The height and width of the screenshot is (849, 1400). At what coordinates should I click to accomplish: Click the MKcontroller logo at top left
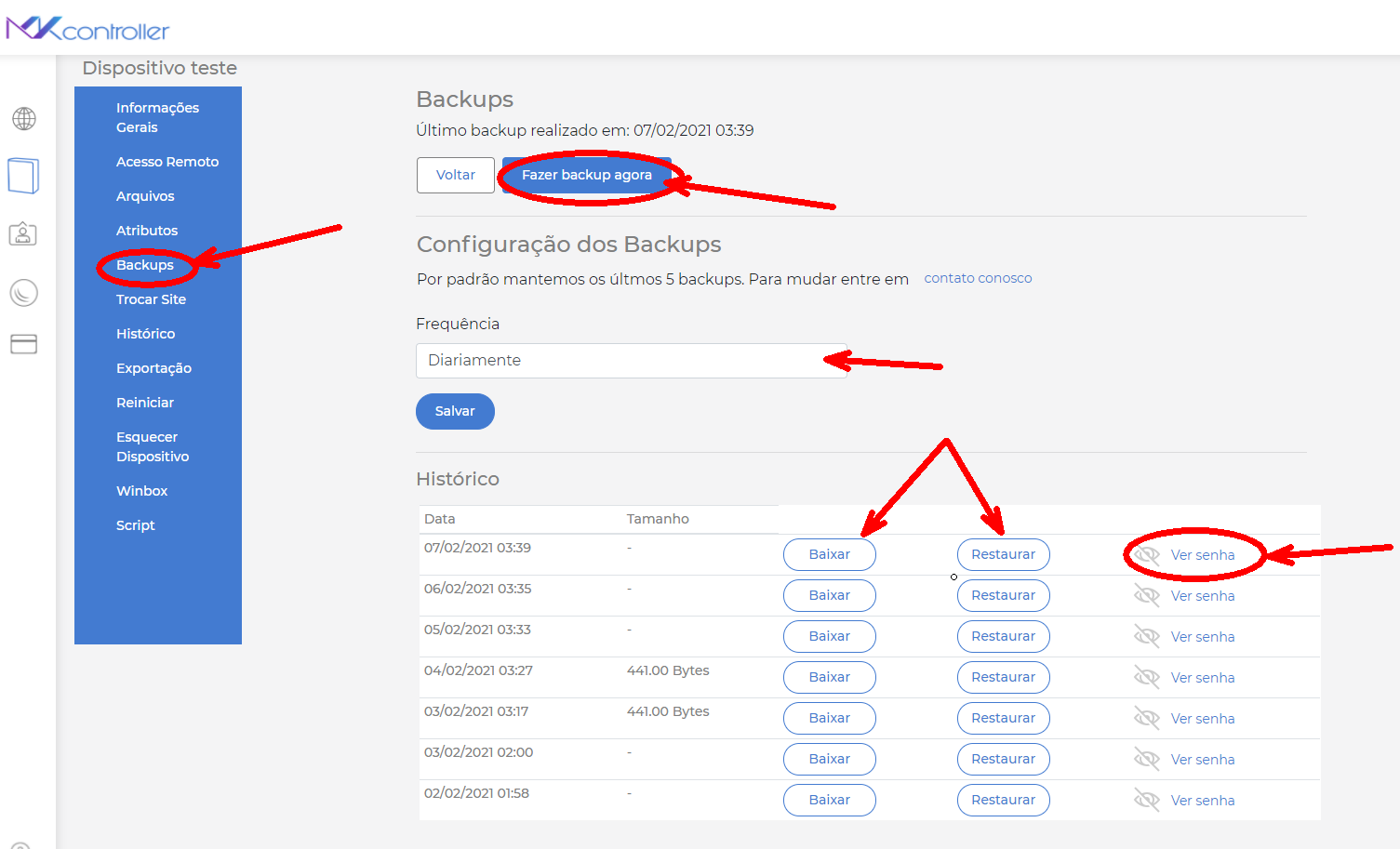coord(90,27)
